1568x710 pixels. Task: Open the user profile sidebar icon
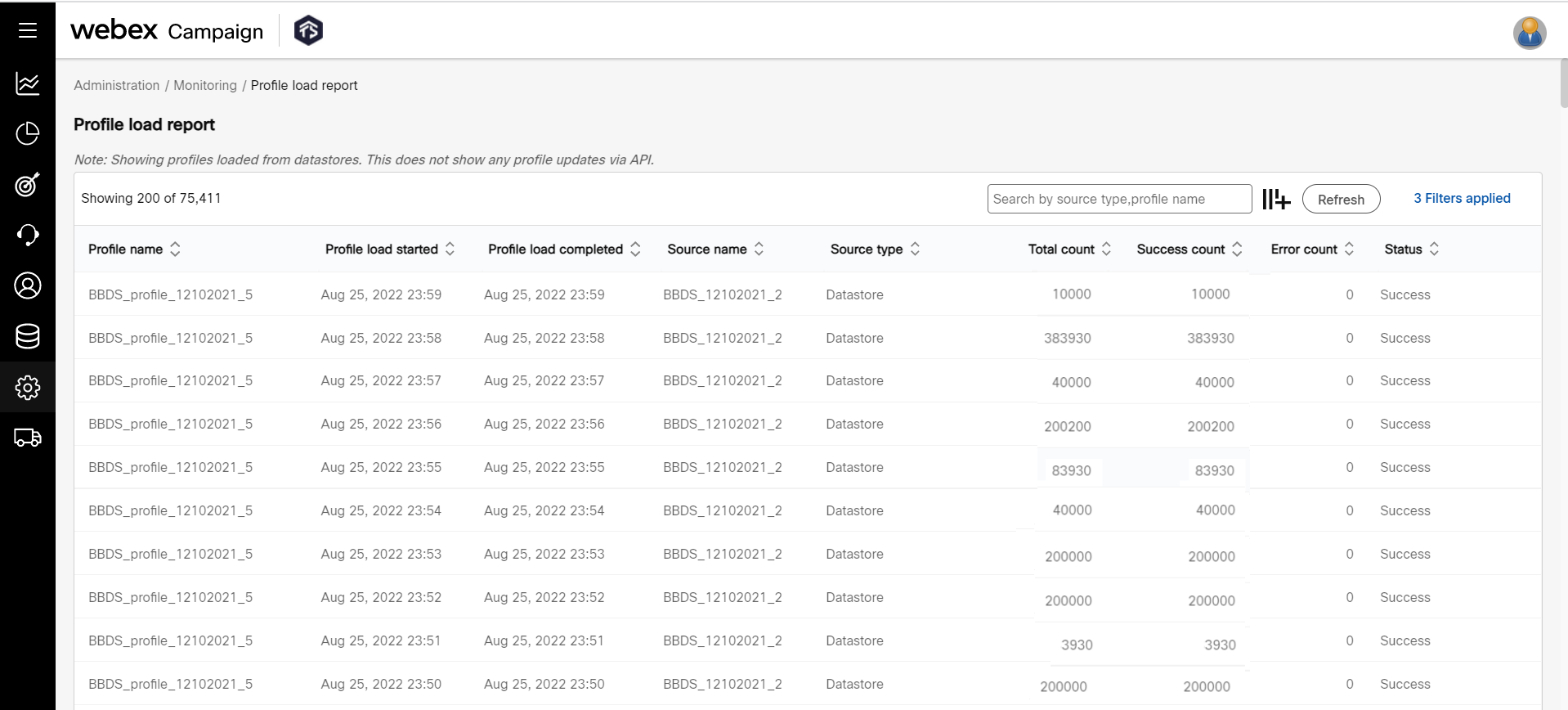(x=28, y=285)
